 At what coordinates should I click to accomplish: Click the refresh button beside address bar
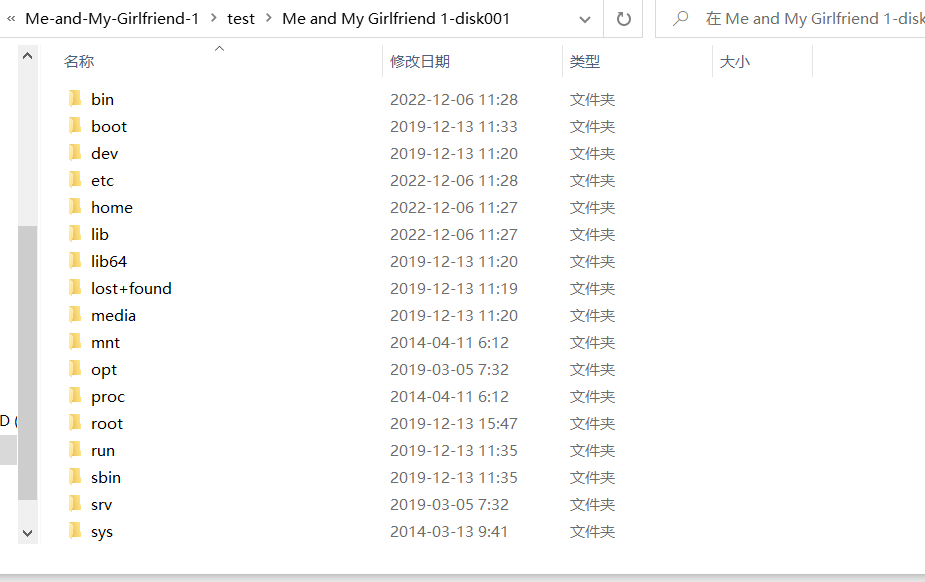coord(624,19)
